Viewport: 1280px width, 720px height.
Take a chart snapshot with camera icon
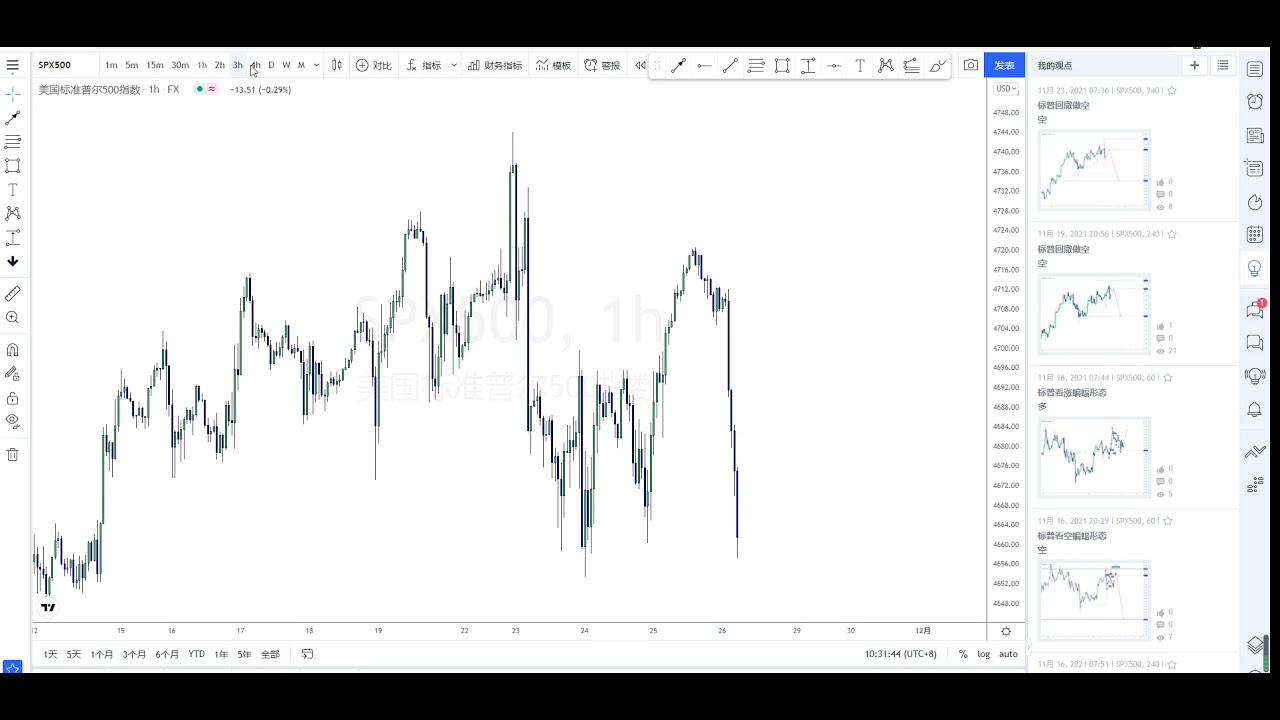[971, 65]
